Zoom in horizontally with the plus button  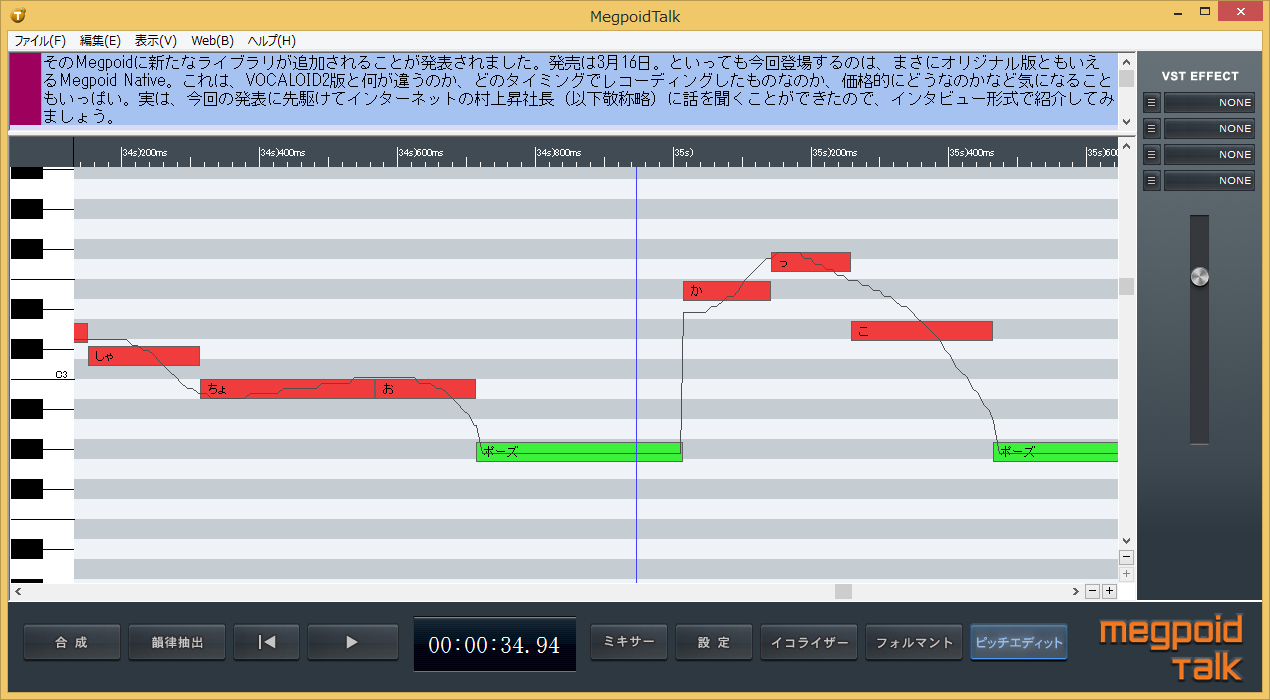pyautogui.click(x=1109, y=591)
